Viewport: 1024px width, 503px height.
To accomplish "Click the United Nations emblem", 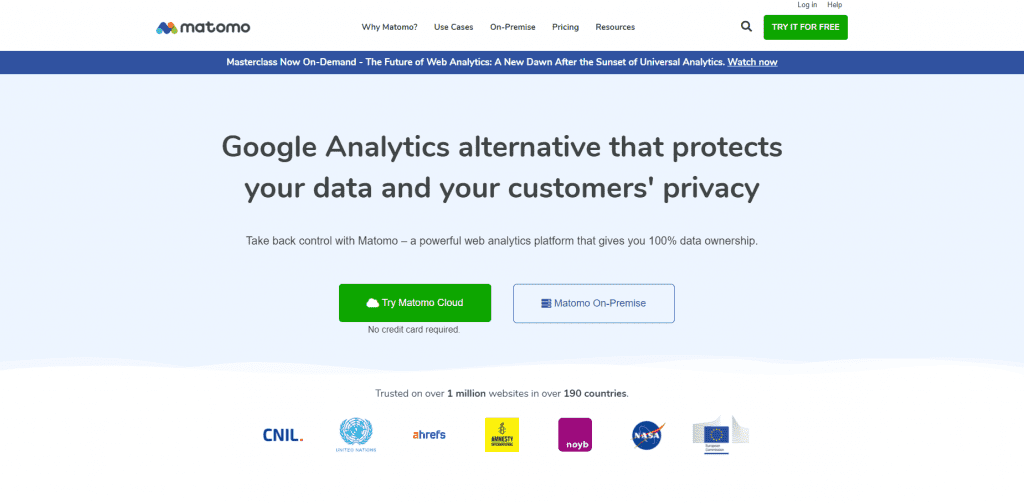I will 356,435.
